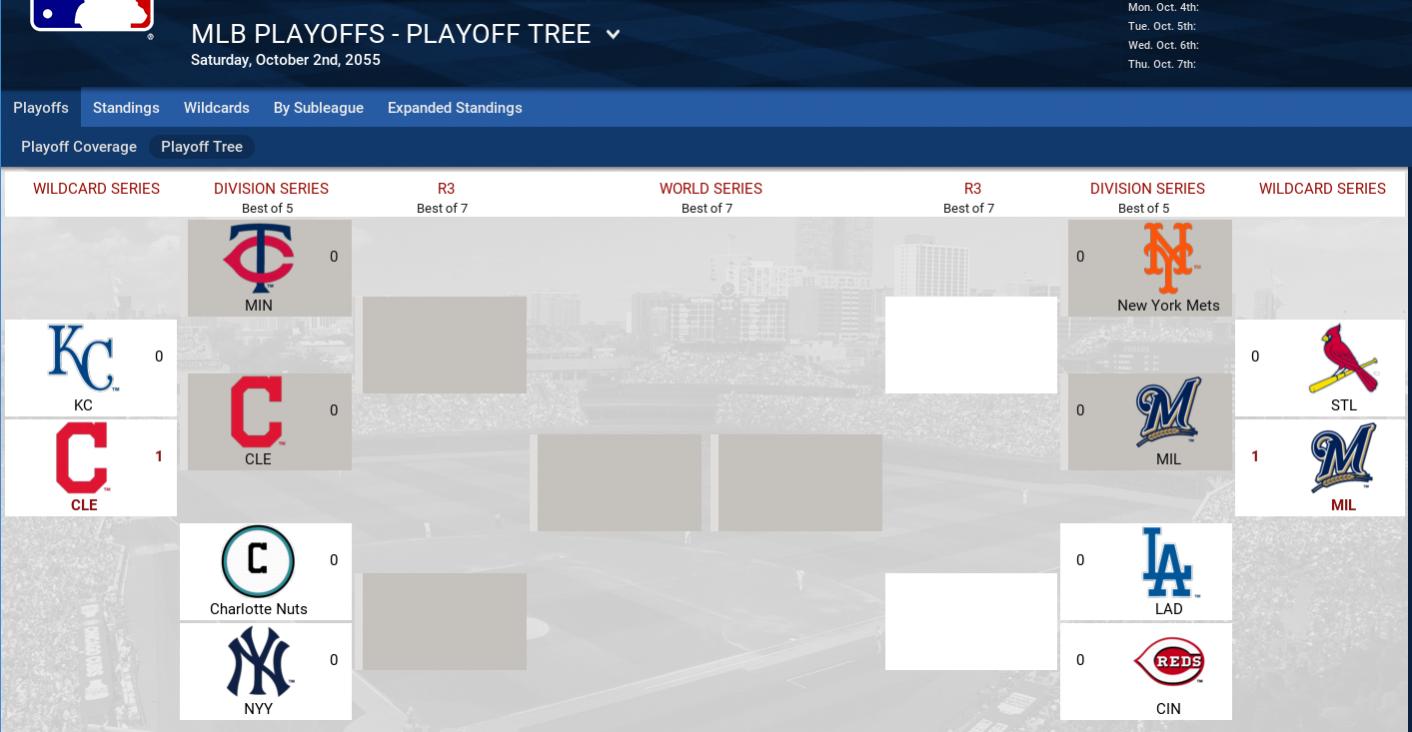Viewport: 1412px width, 732px height.
Task: Select the Minnesota Twins logo
Action: click(x=258, y=258)
